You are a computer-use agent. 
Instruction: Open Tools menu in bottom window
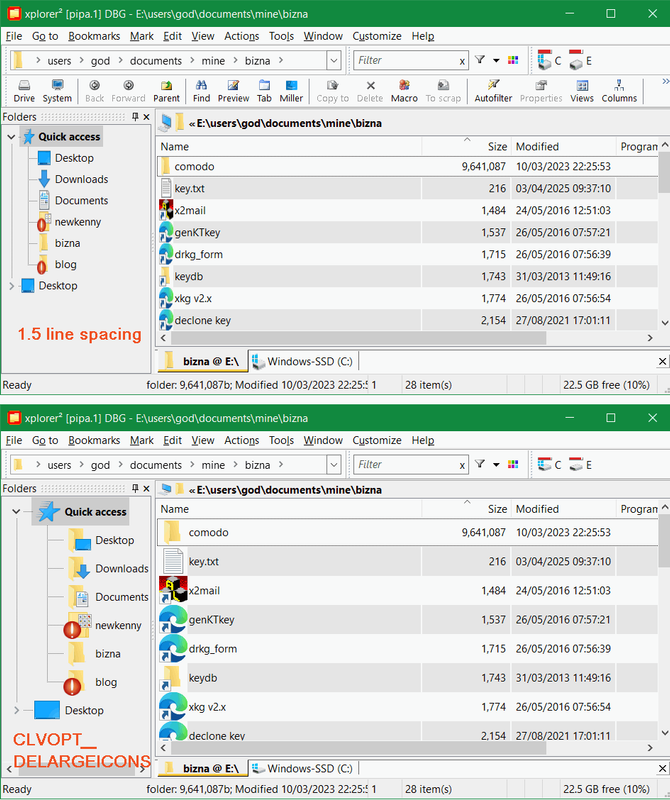point(282,440)
